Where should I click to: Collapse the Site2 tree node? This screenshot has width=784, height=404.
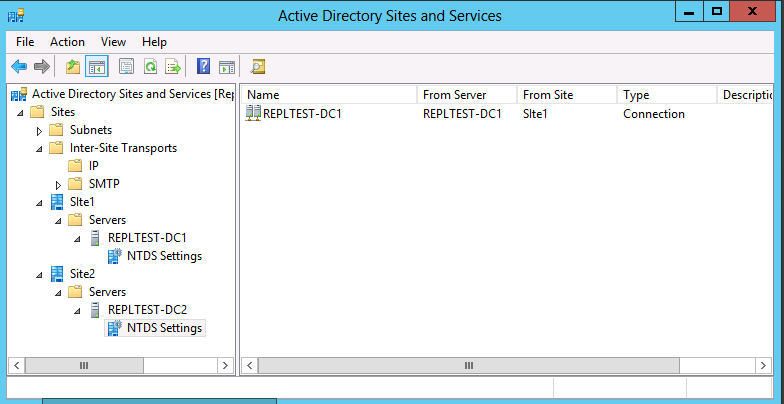point(40,275)
